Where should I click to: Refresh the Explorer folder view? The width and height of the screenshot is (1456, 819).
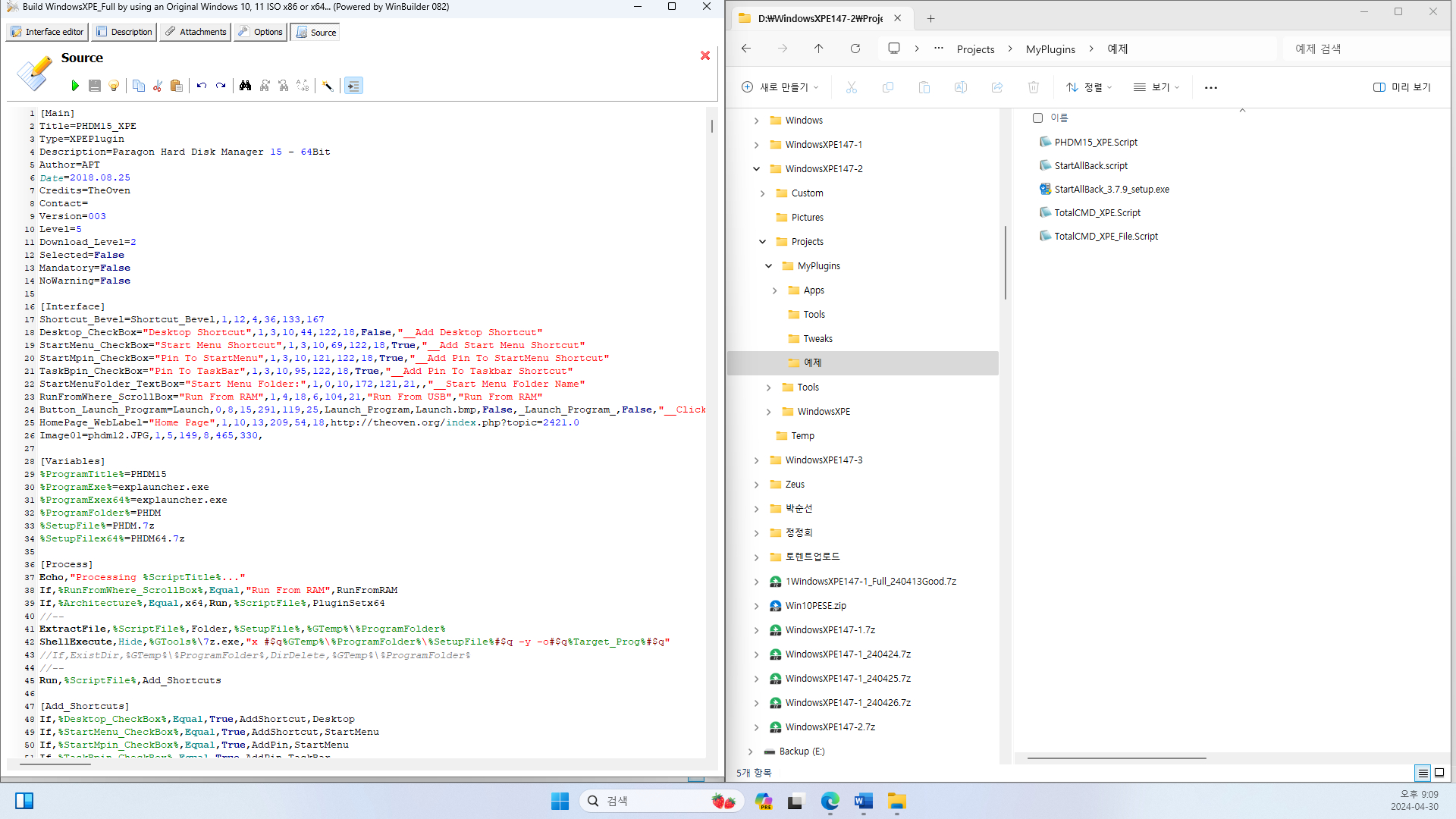pyautogui.click(x=855, y=49)
